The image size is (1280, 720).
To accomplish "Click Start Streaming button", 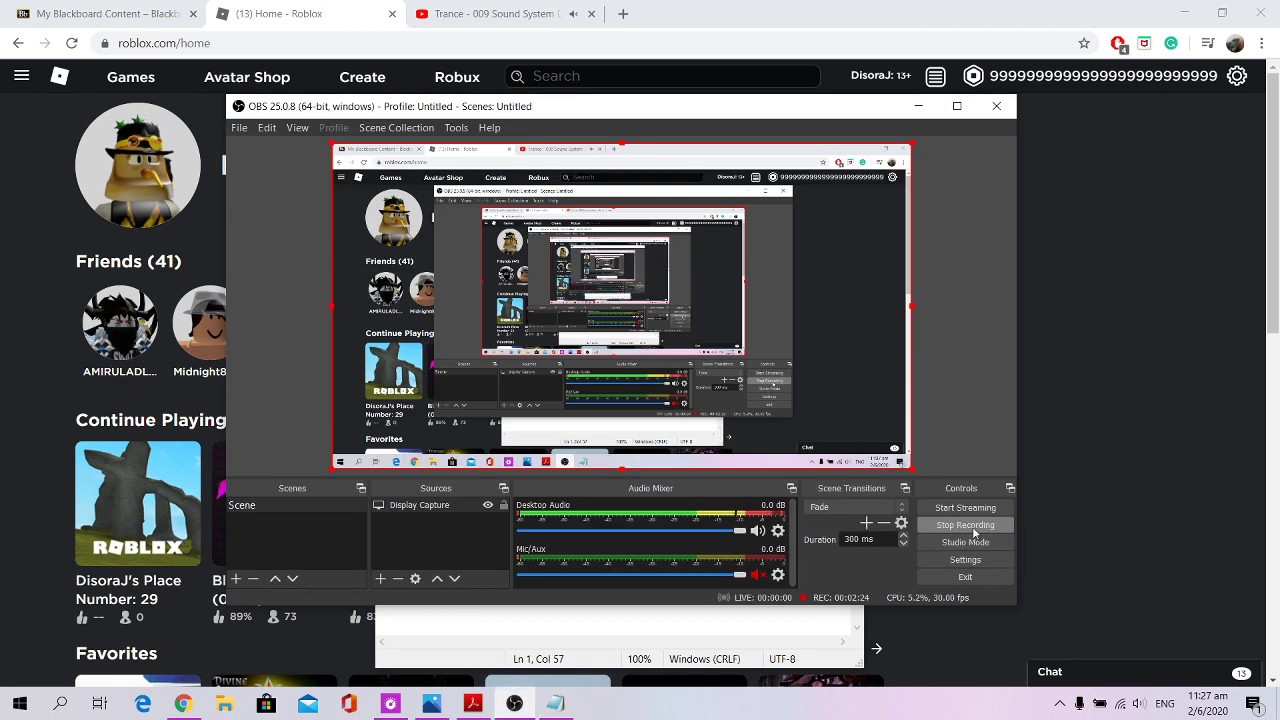I will (965, 508).
